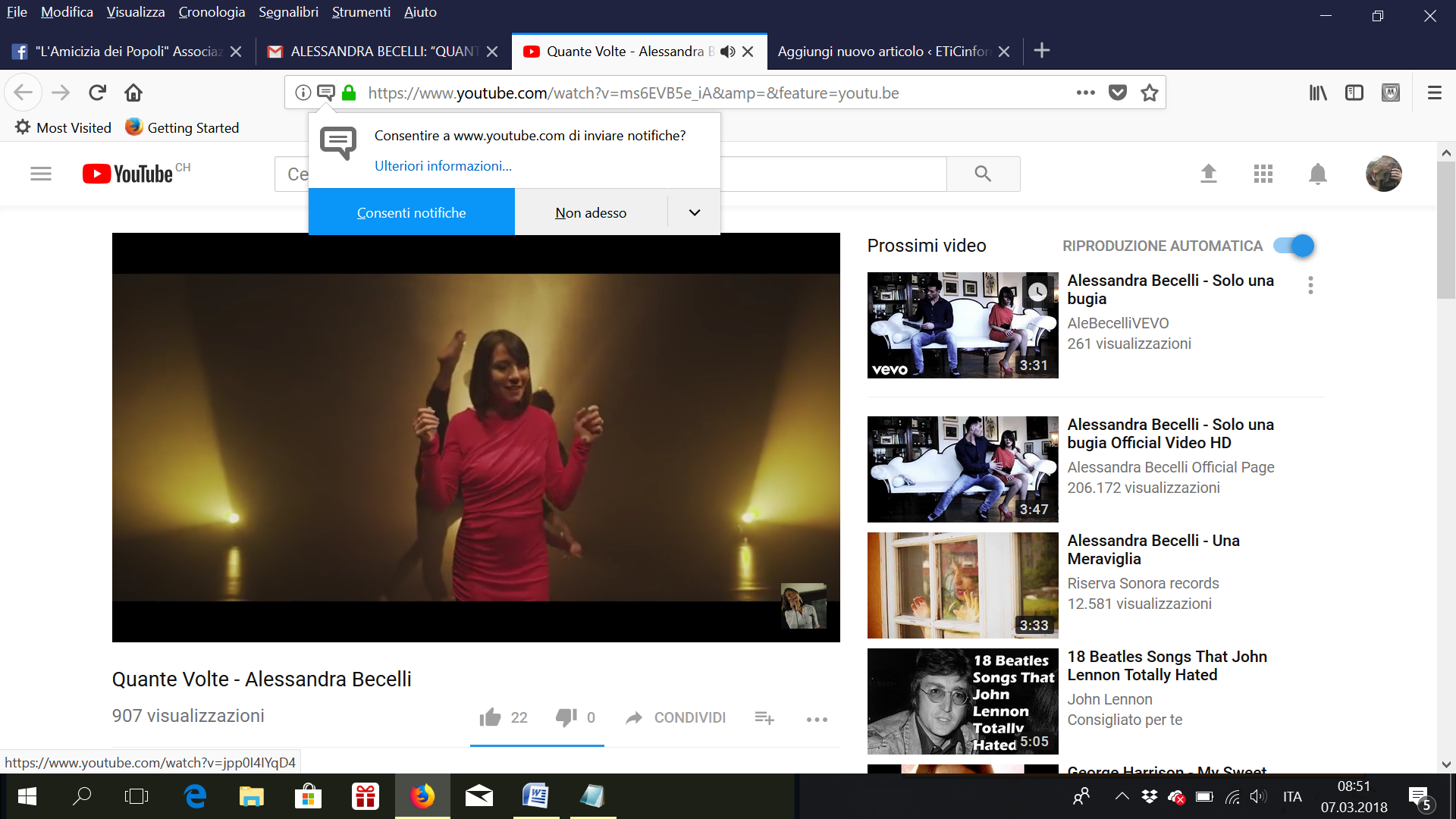
Task: Dislike the video with thumbs down
Action: 566,717
